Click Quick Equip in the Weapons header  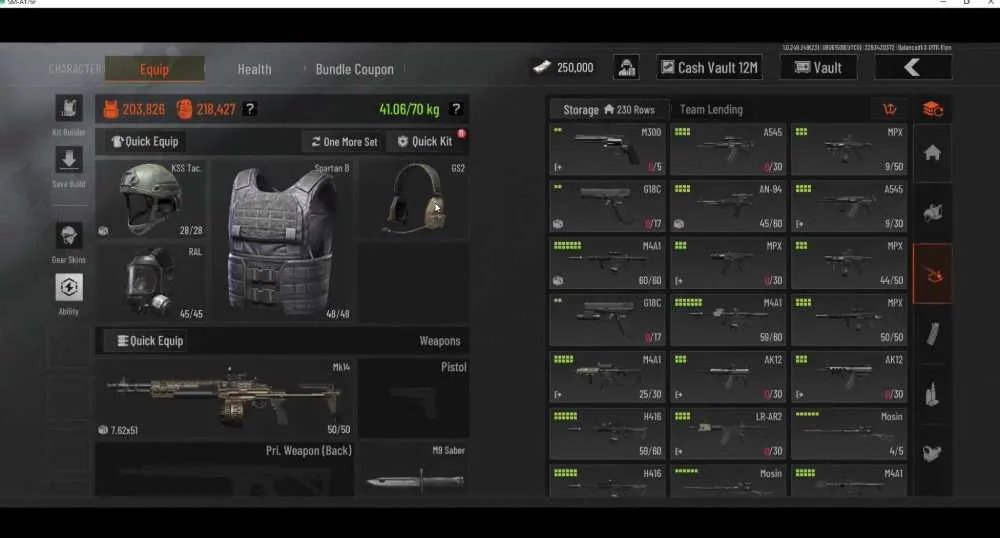point(151,341)
